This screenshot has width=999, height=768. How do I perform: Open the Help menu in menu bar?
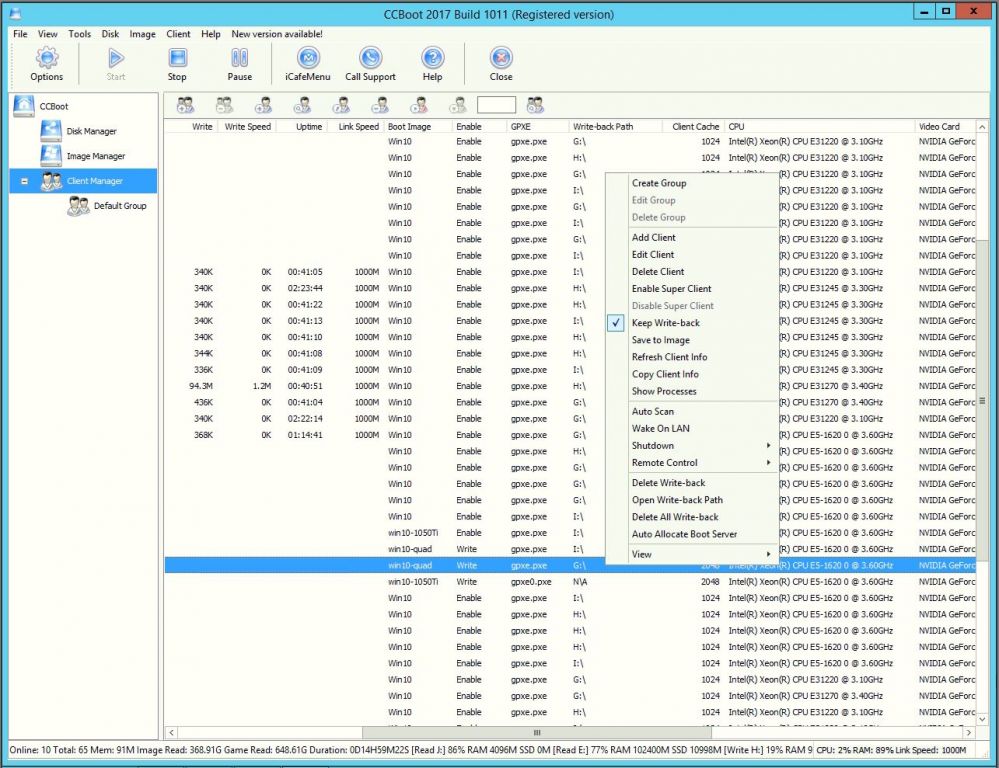tap(211, 34)
